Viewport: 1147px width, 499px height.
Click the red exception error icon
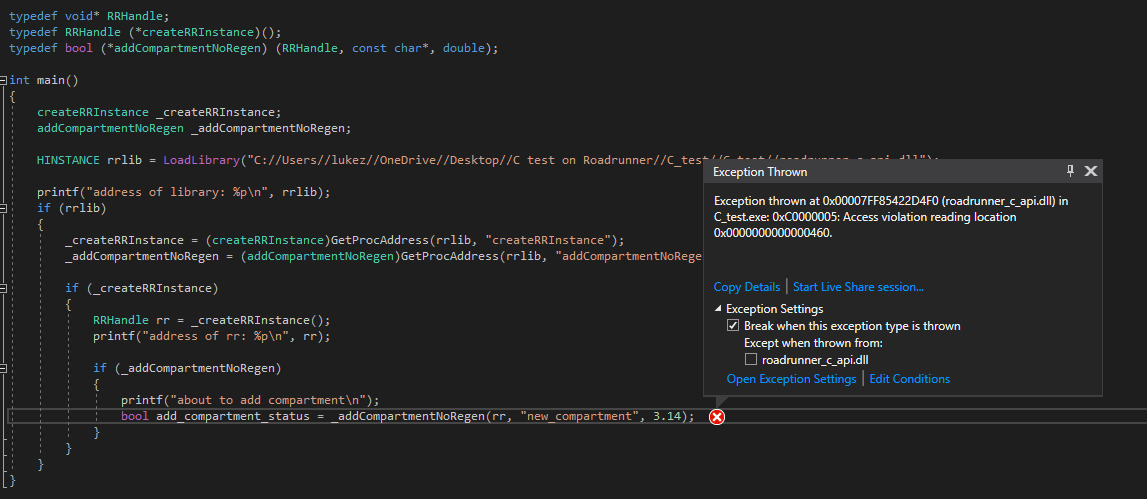(x=717, y=417)
